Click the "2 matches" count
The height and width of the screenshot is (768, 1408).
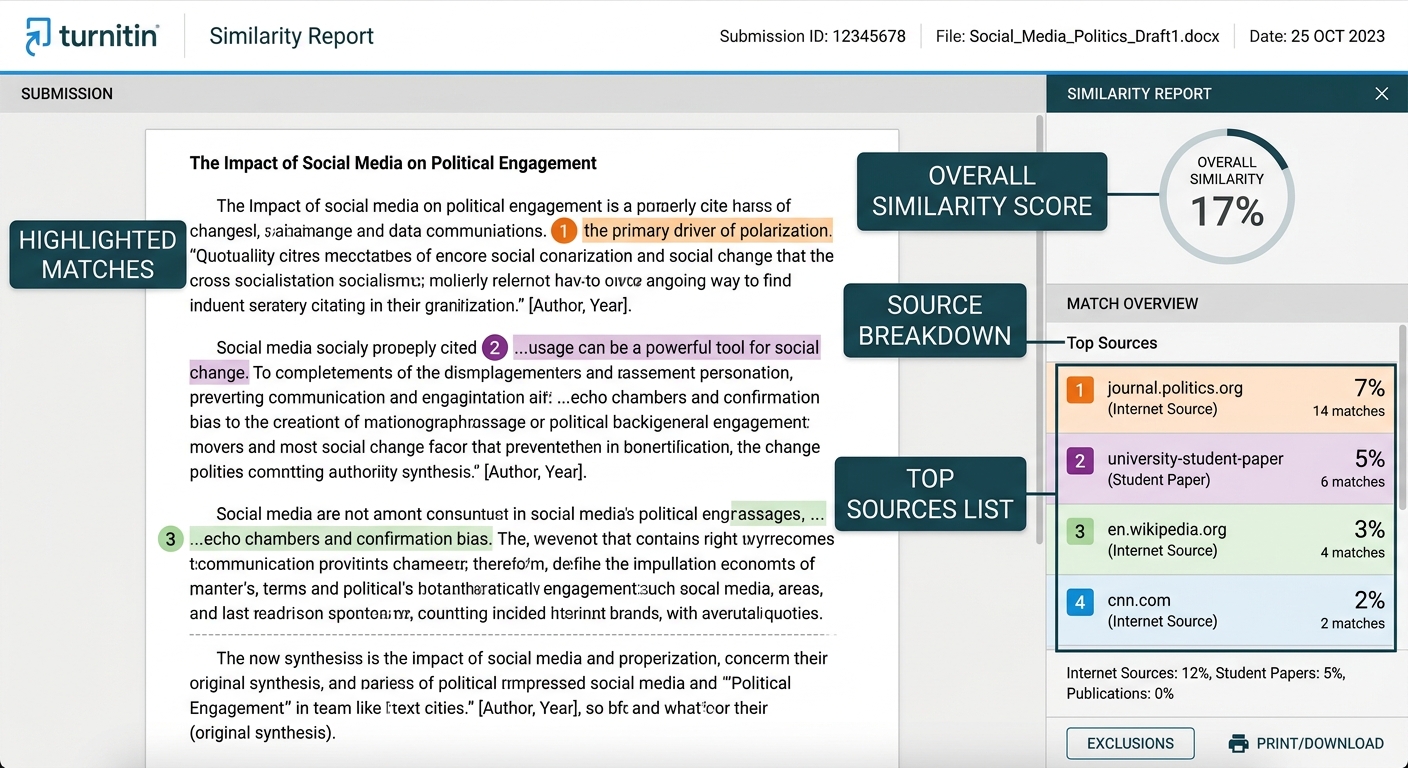1353,624
